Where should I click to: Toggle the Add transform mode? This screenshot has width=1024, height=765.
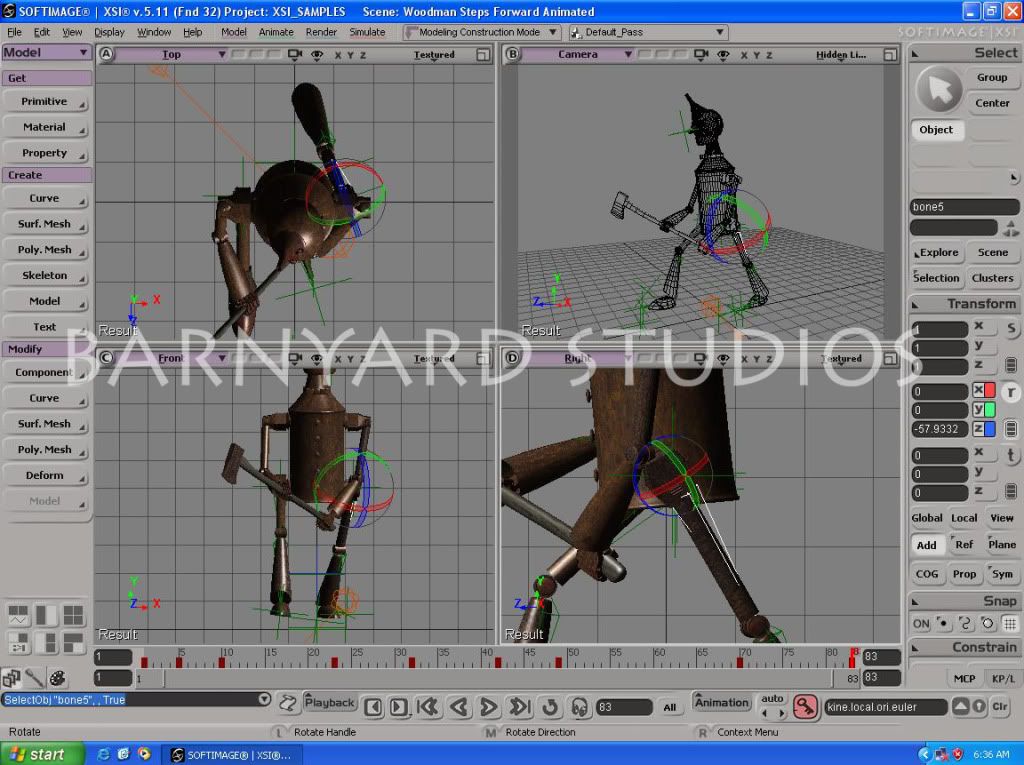click(926, 545)
